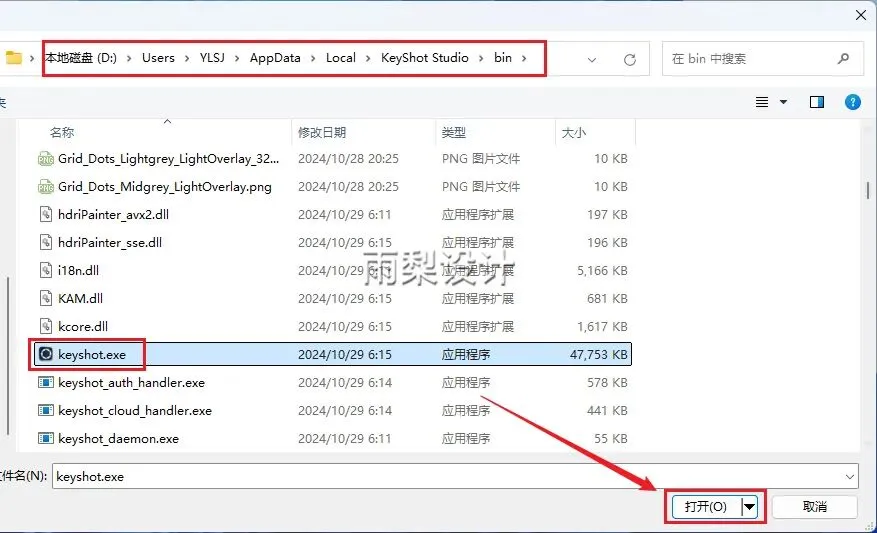The width and height of the screenshot is (877, 533).
Task: Select file hdriPainter_sse.dll
Action: tap(110, 242)
